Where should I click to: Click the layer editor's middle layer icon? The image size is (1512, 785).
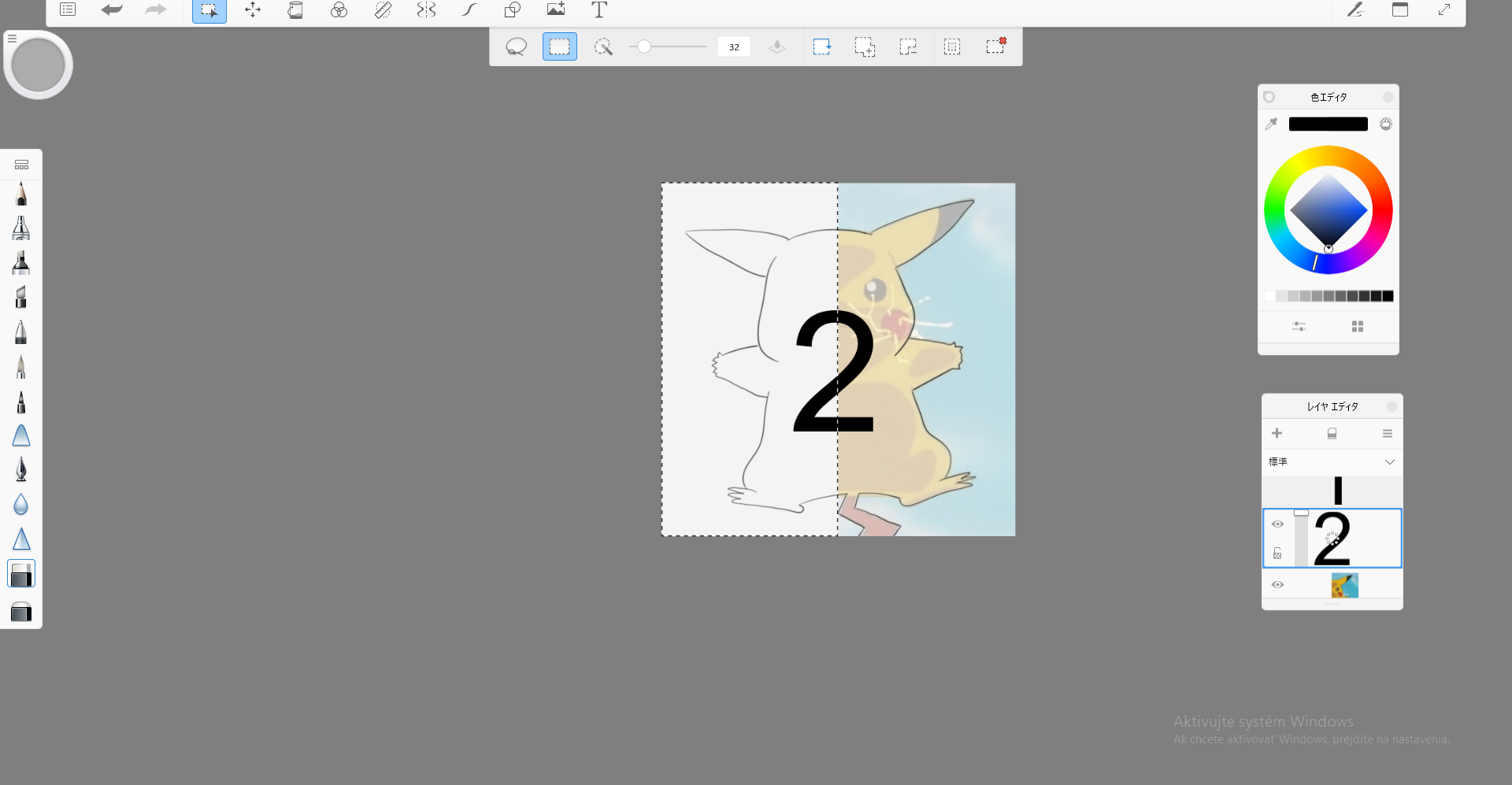pyautogui.click(x=1332, y=434)
